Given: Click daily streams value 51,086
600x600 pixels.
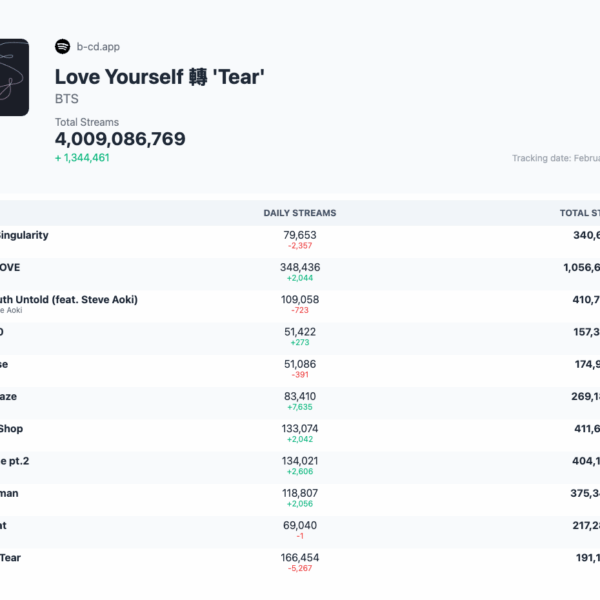Looking at the screenshot, I should [300, 364].
